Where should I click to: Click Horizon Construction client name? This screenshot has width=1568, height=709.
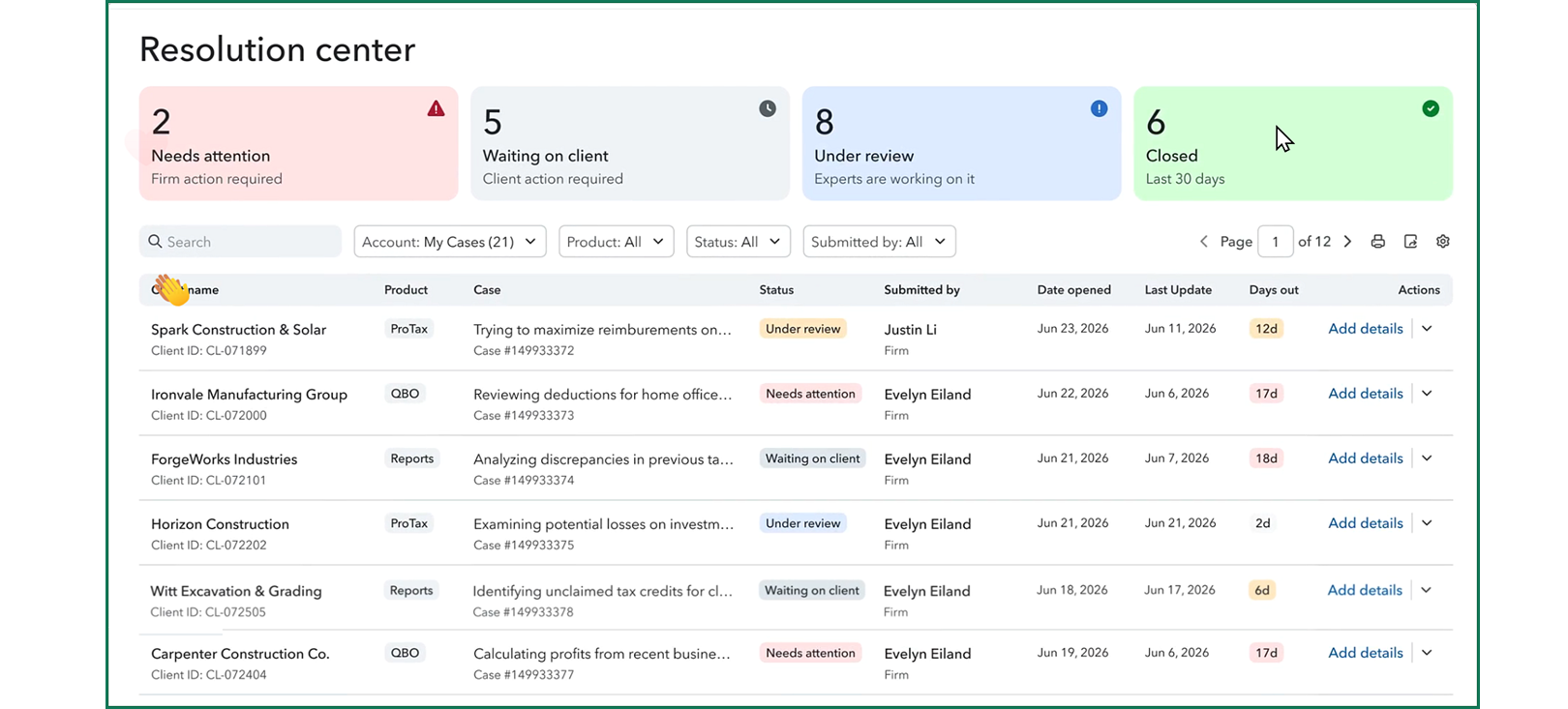point(220,524)
